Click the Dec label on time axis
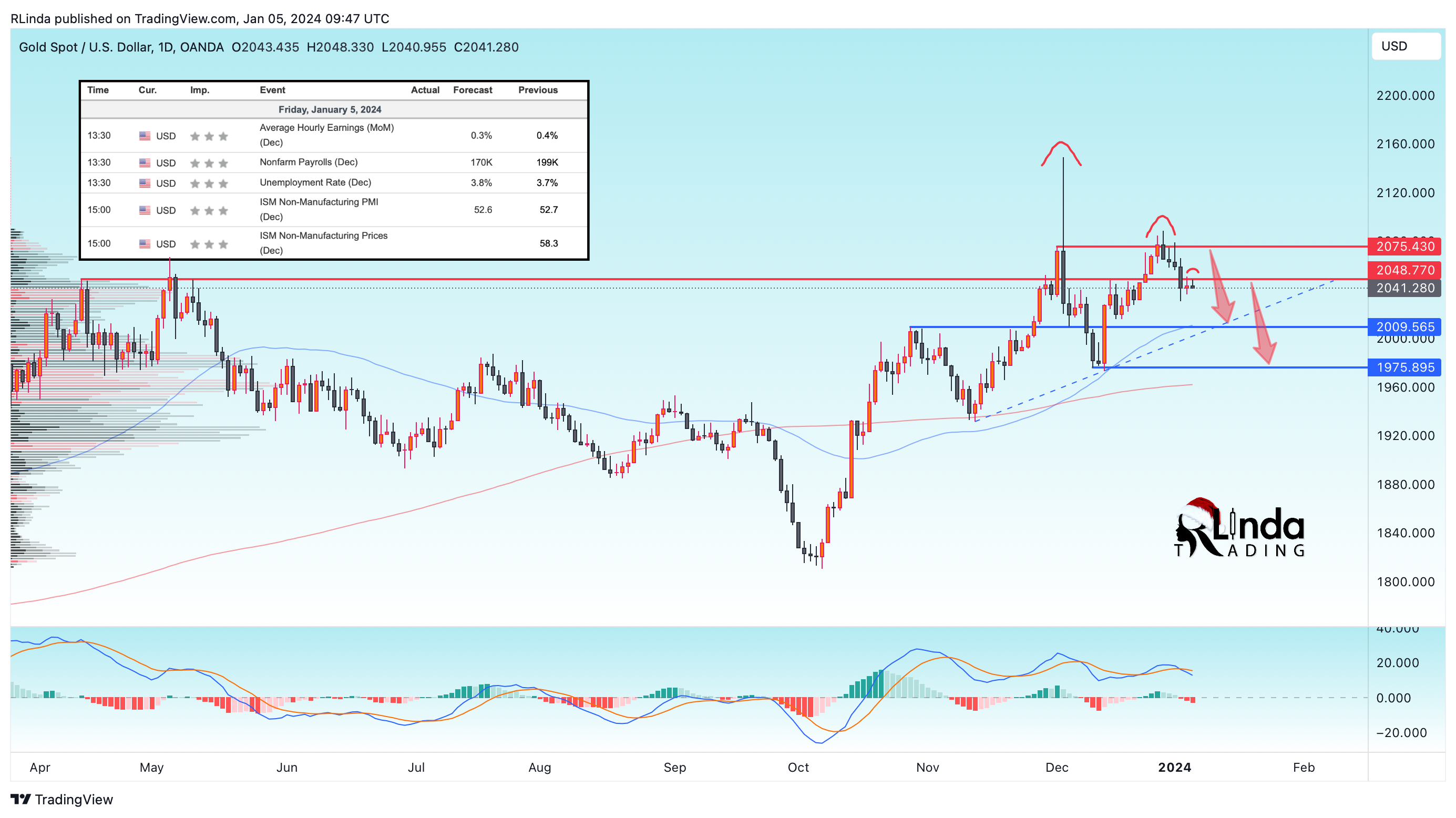This screenshot has height=818, width=1456. click(1057, 768)
